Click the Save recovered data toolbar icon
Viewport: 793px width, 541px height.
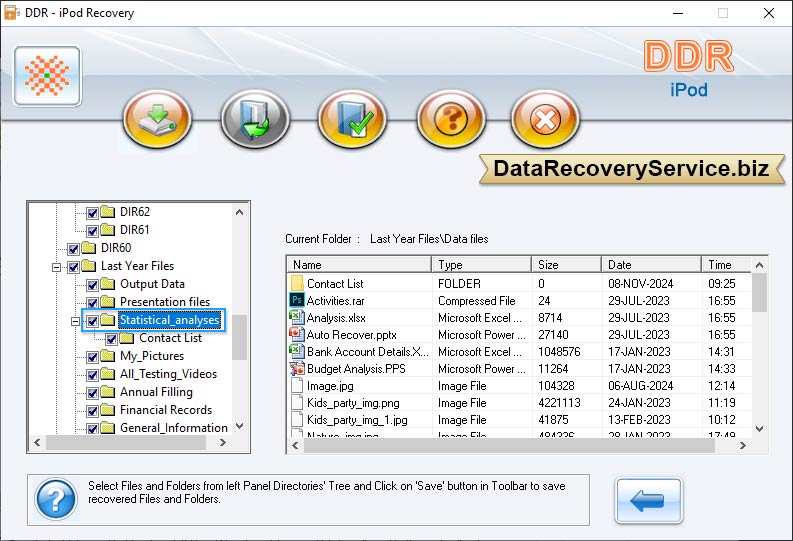tap(157, 119)
